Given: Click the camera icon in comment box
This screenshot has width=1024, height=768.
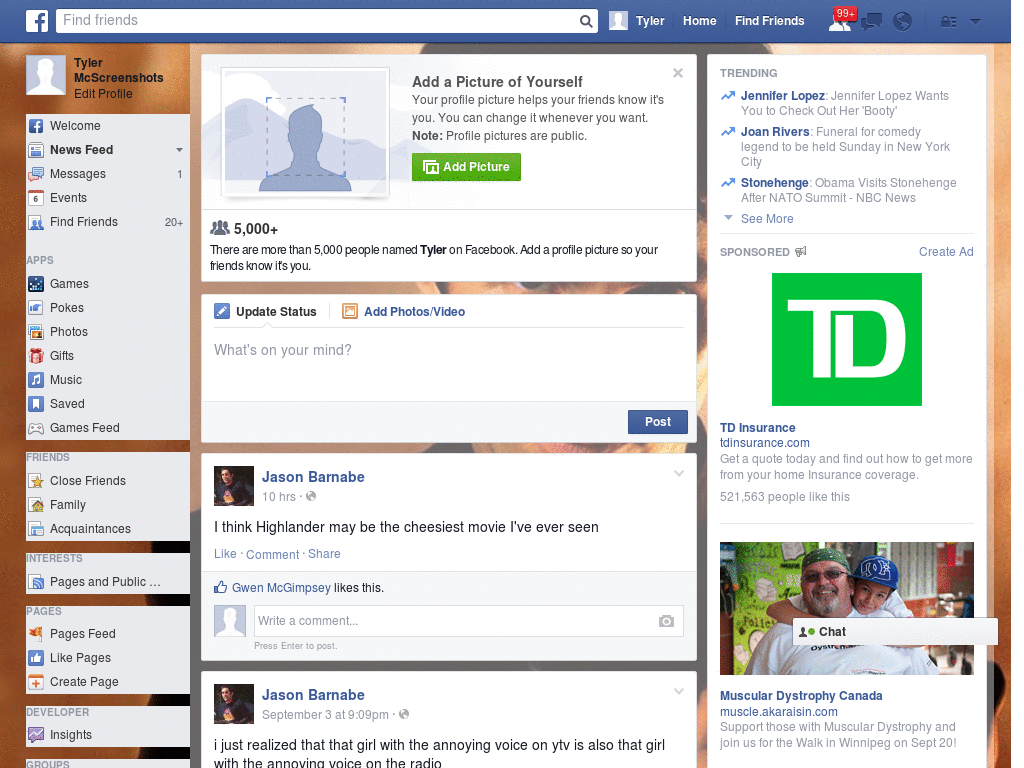Looking at the screenshot, I should coord(666,621).
